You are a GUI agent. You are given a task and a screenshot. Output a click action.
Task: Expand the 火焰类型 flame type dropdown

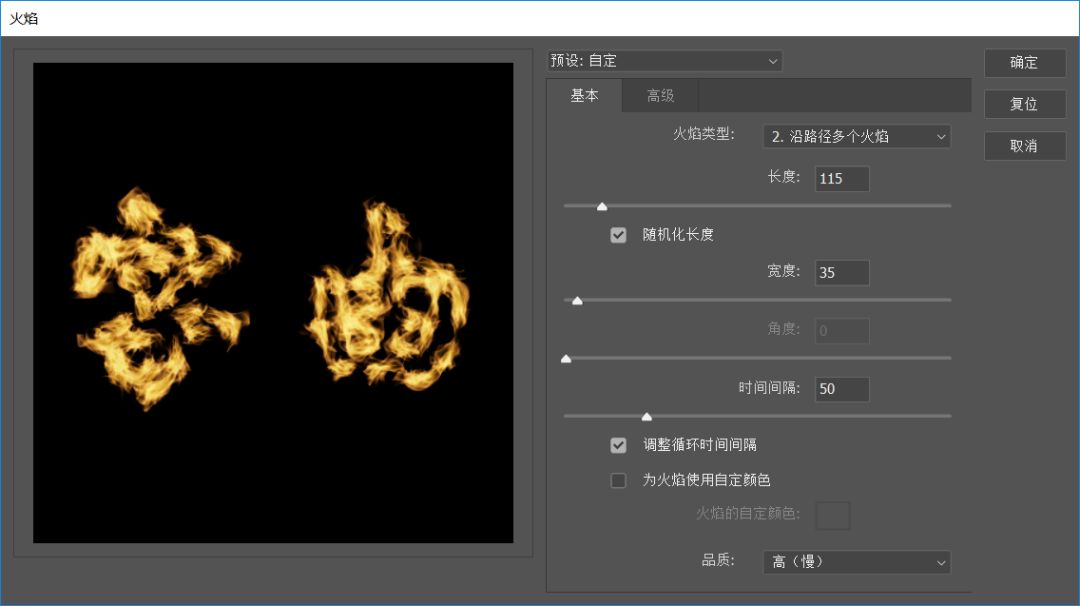click(x=856, y=136)
